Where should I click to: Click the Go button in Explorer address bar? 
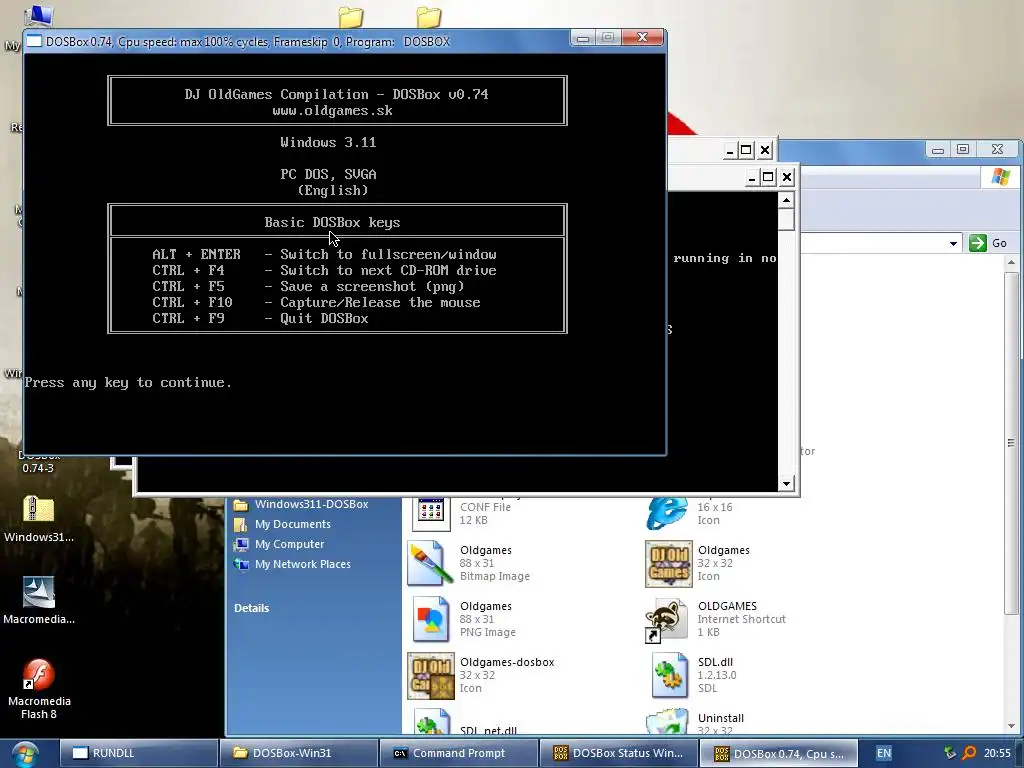coord(988,243)
